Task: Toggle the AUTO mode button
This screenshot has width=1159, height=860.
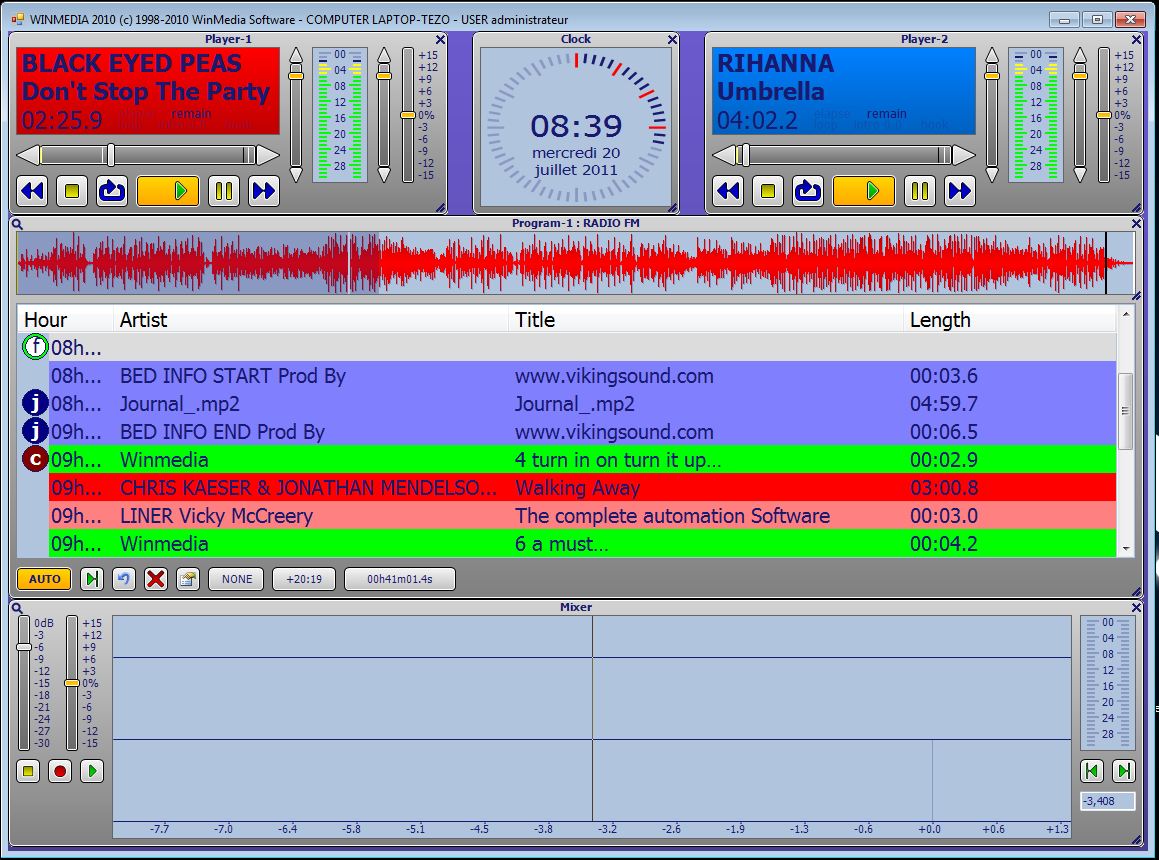Action: [x=44, y=579]
